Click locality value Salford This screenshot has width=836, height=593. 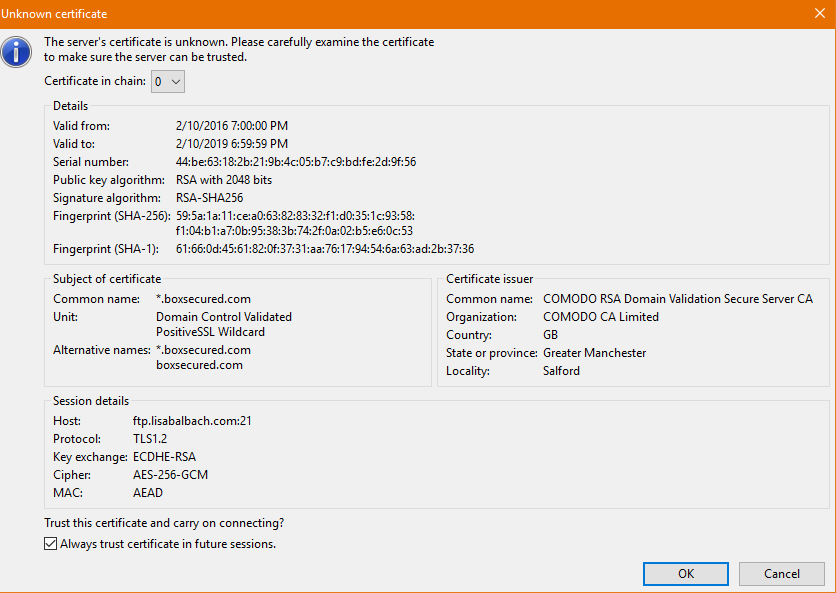[561, 371]
